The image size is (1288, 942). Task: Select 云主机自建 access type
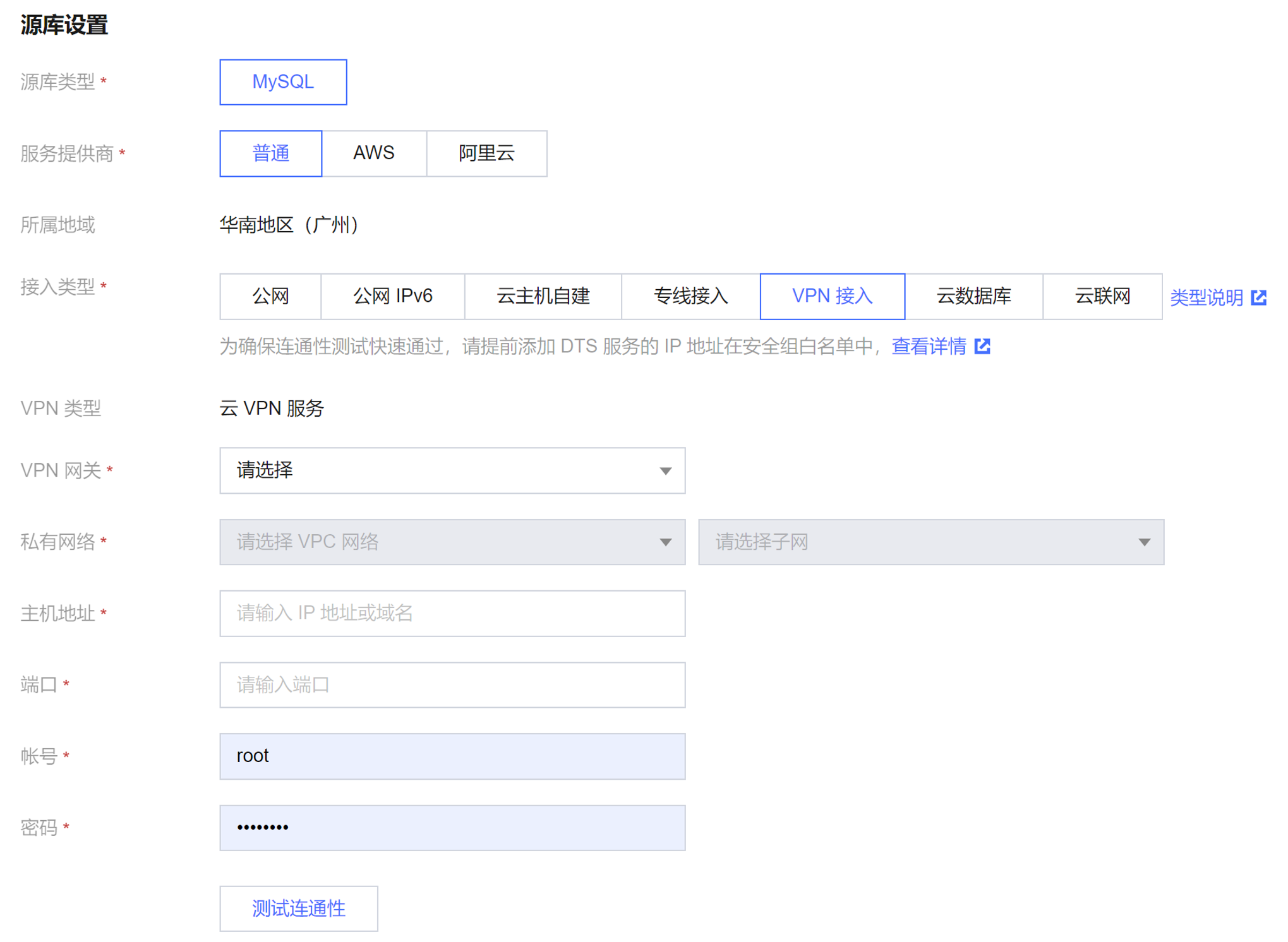click(x=543, y=296)
